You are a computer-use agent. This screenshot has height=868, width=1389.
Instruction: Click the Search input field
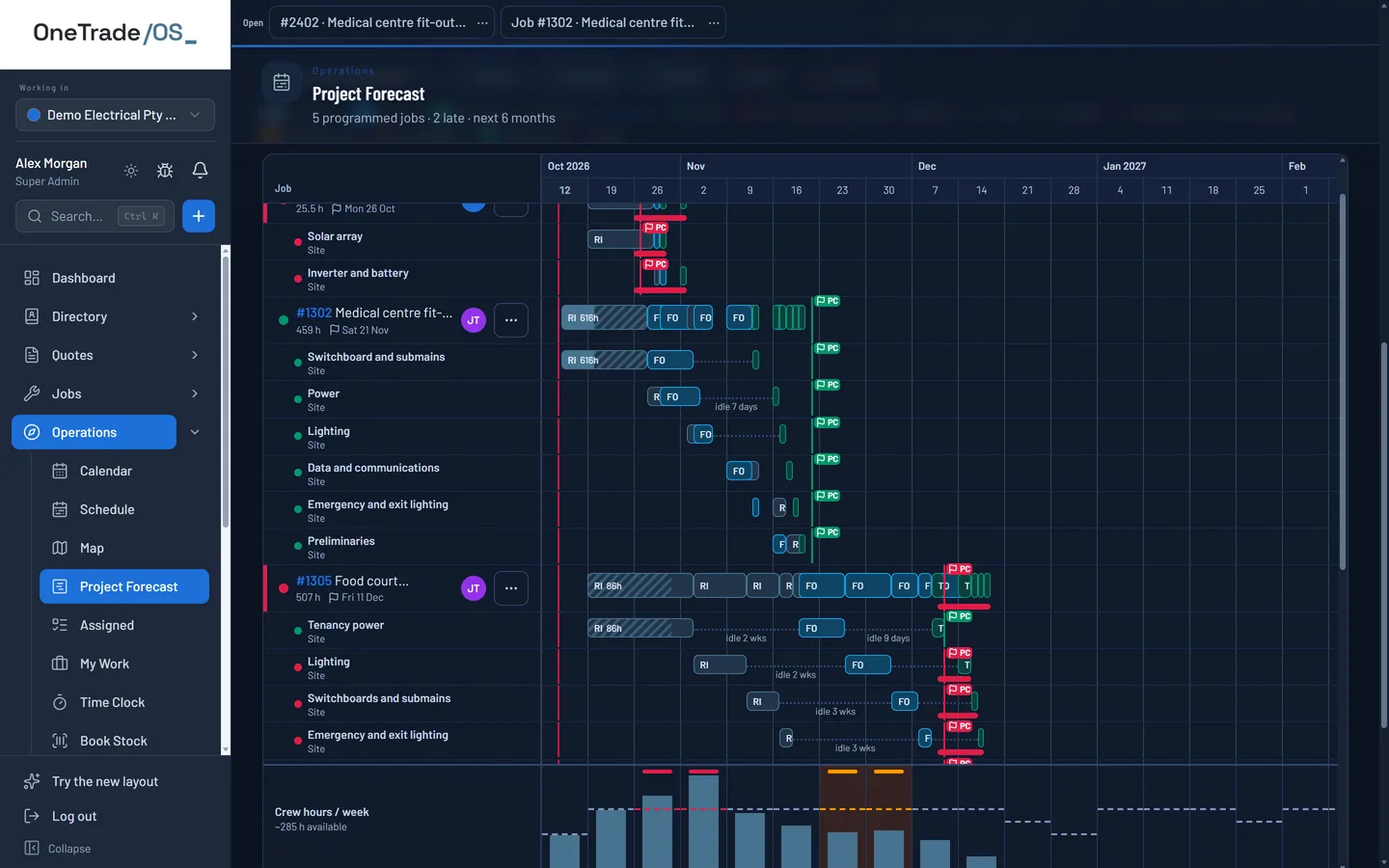[95, 216]
